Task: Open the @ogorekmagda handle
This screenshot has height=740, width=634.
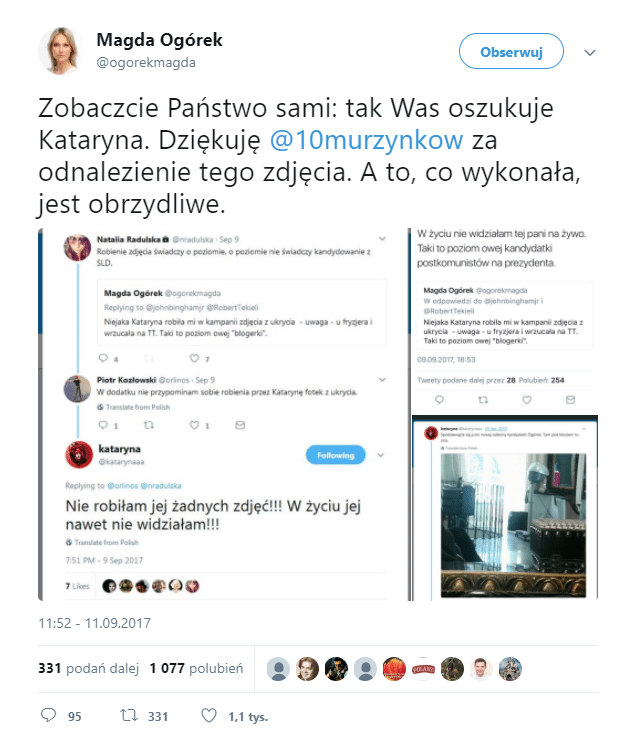Action: (x=146, y=63)
